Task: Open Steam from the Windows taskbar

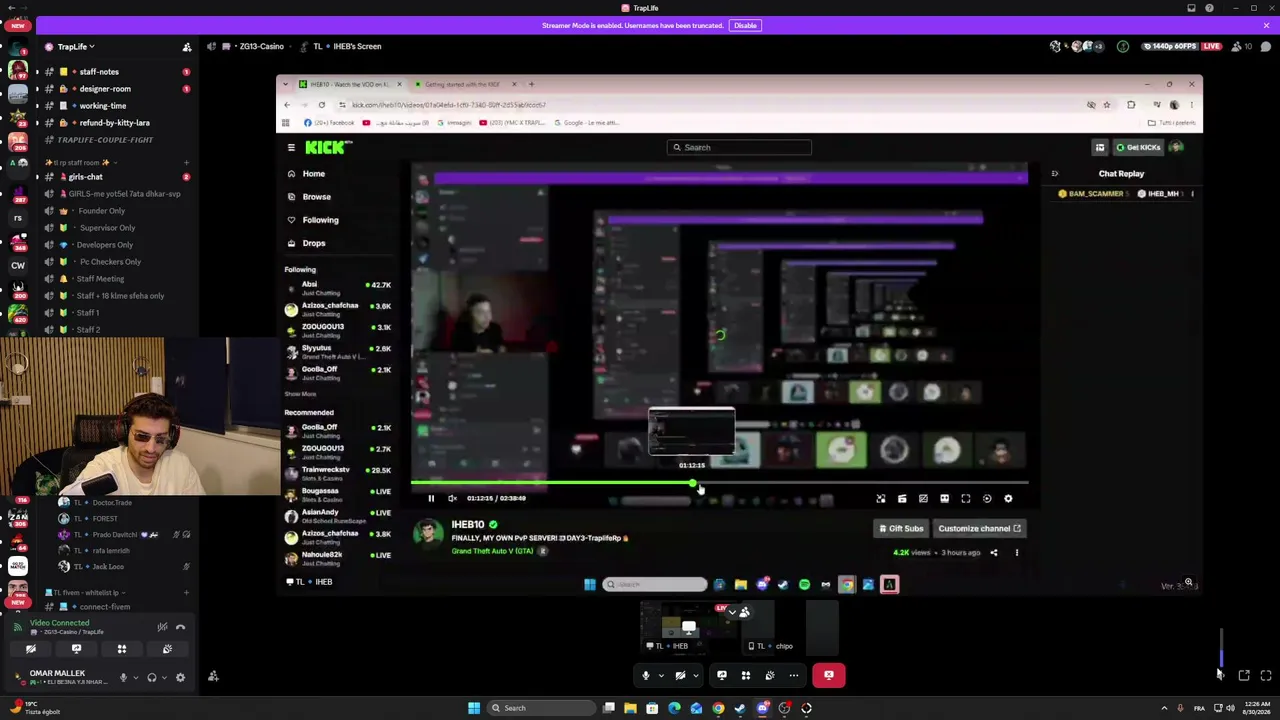Action: coord(740,708)
